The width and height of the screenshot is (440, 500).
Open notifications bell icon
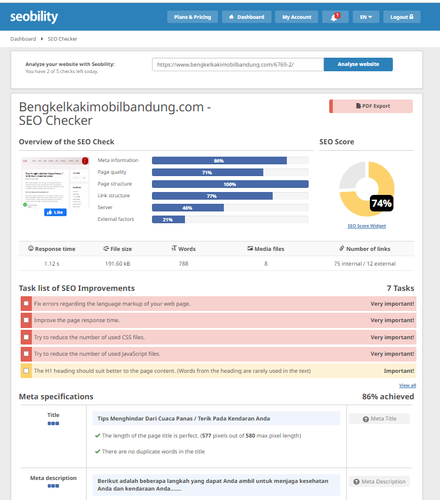click(x=335, y=17)
